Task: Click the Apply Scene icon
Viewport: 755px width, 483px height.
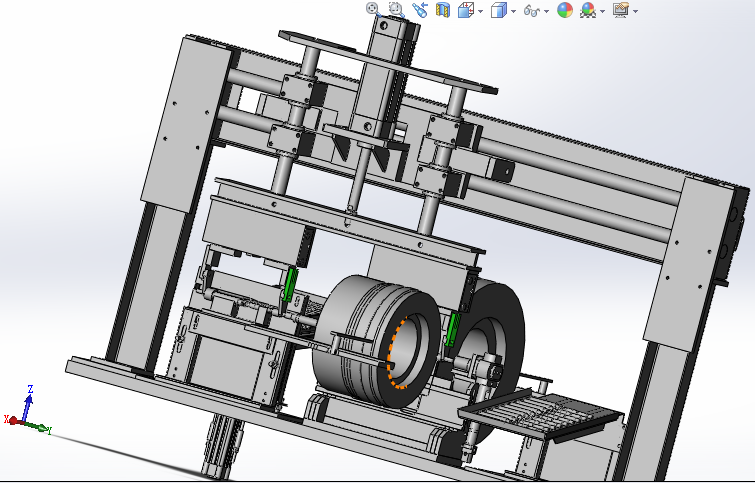Action: (588, 10)
